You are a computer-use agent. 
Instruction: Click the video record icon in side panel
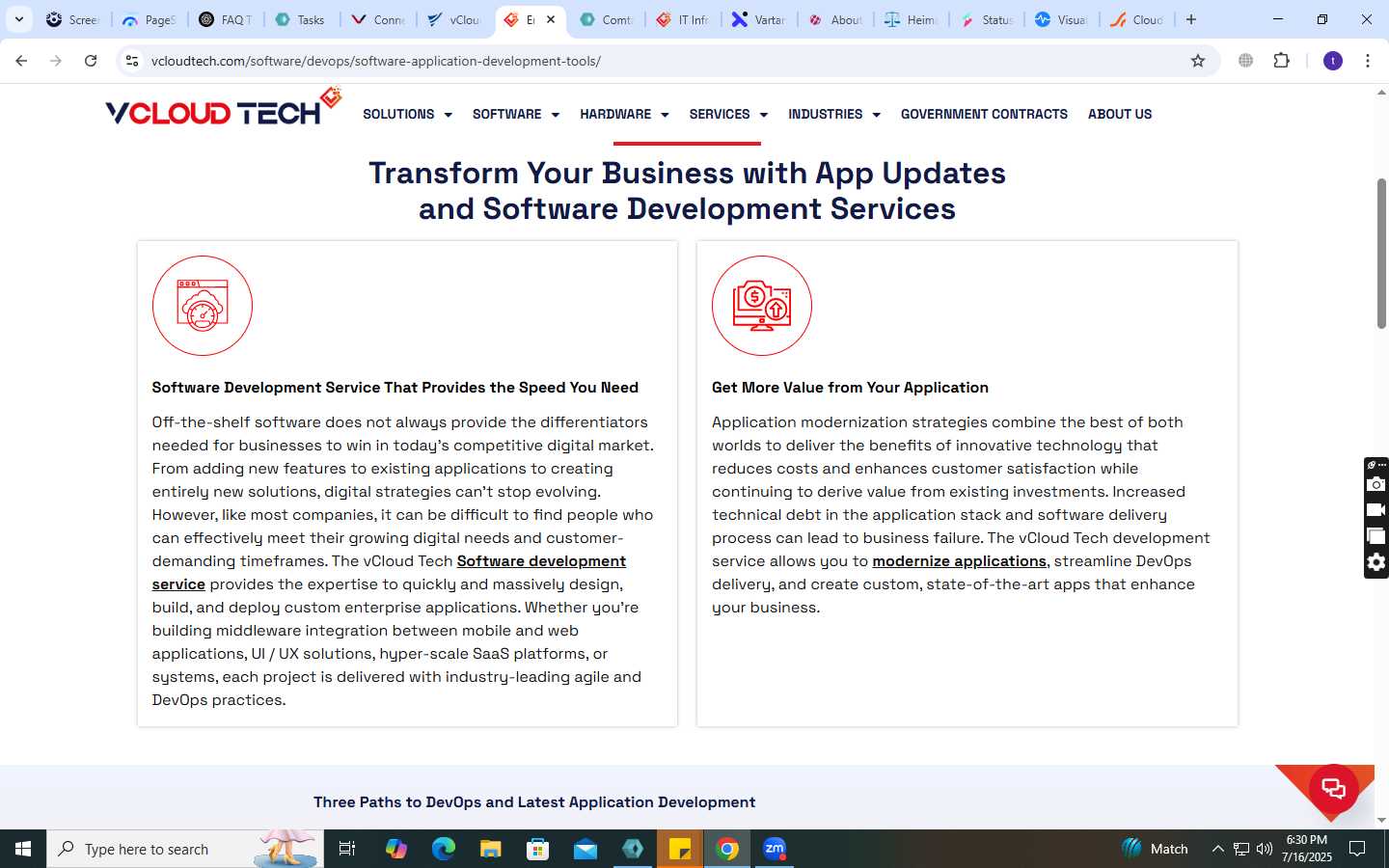click(x=1376, y=510)
